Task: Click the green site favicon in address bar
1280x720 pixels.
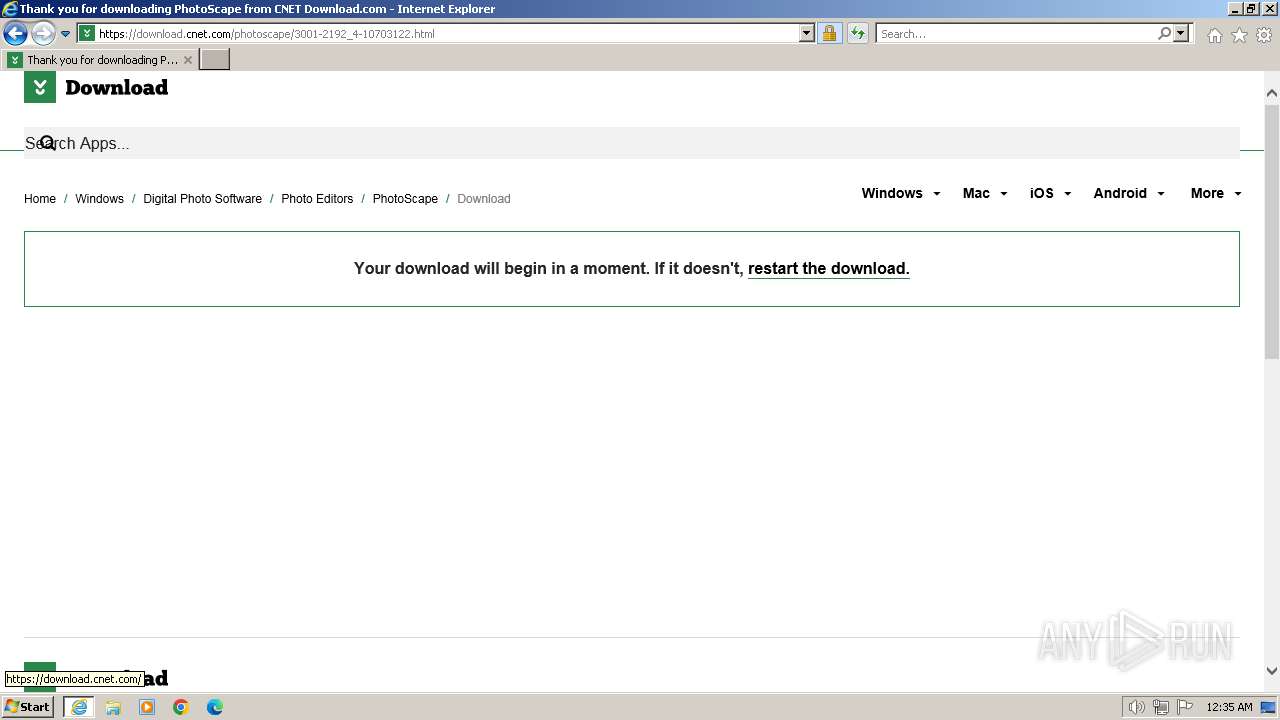Action: click(87, 33)
